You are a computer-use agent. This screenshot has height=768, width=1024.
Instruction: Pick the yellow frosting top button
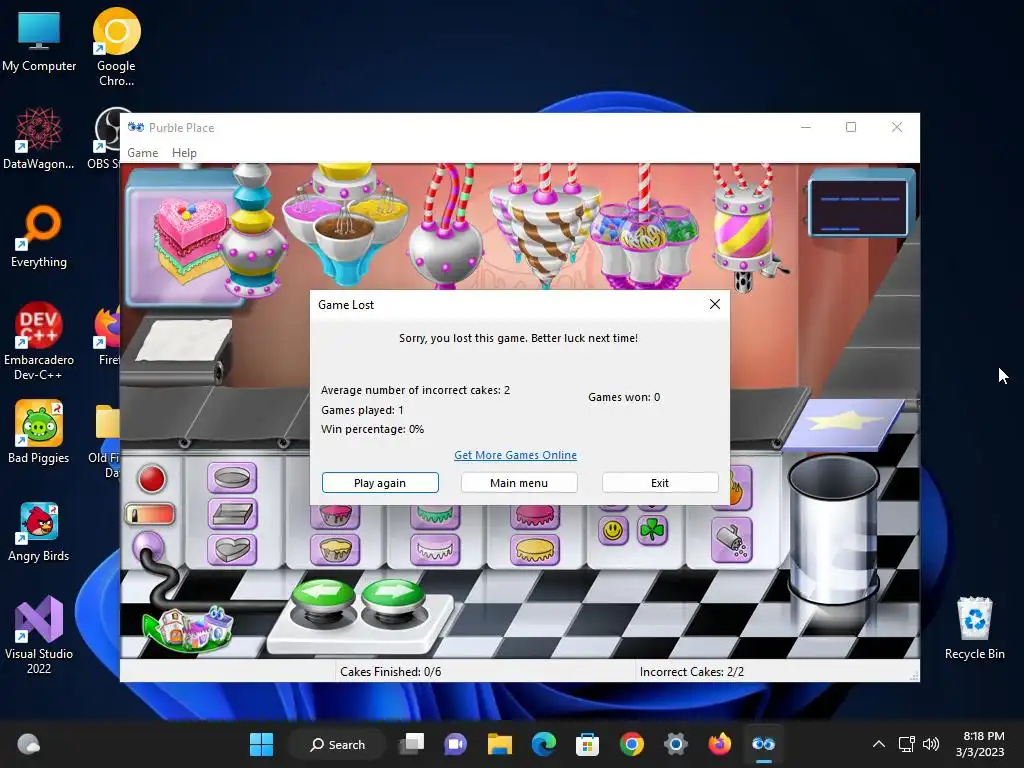pos(535,549)
